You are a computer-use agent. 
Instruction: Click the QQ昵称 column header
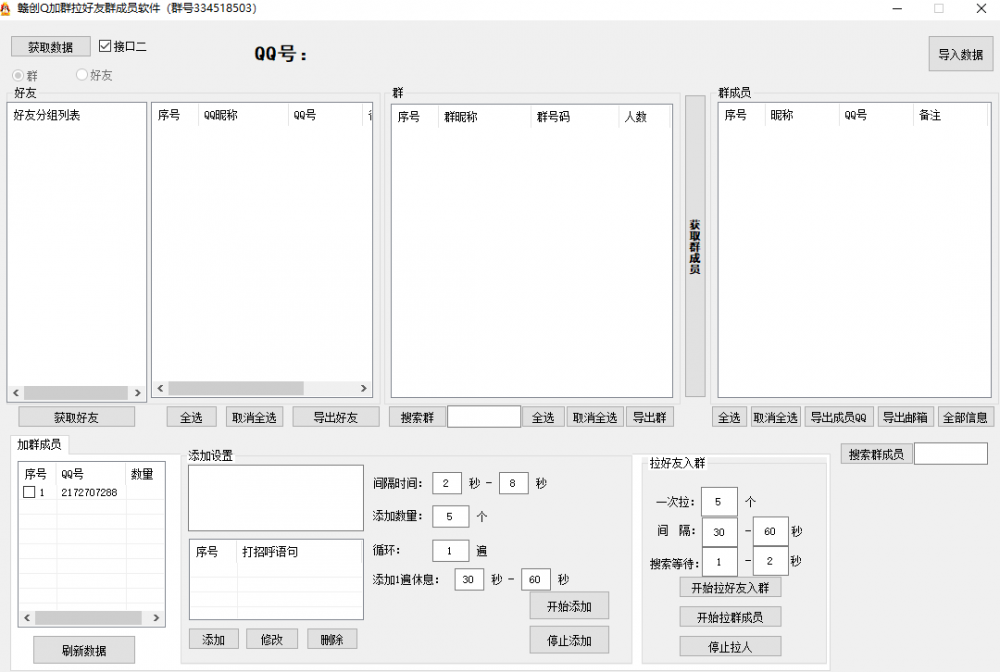pyautogui.click(x=244, y=115)
